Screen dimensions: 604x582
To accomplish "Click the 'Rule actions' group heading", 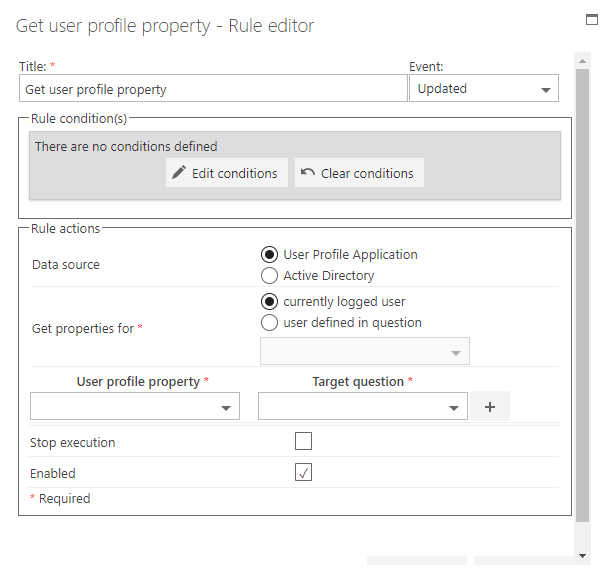I will pyautogui.click(x=65, y=228).
